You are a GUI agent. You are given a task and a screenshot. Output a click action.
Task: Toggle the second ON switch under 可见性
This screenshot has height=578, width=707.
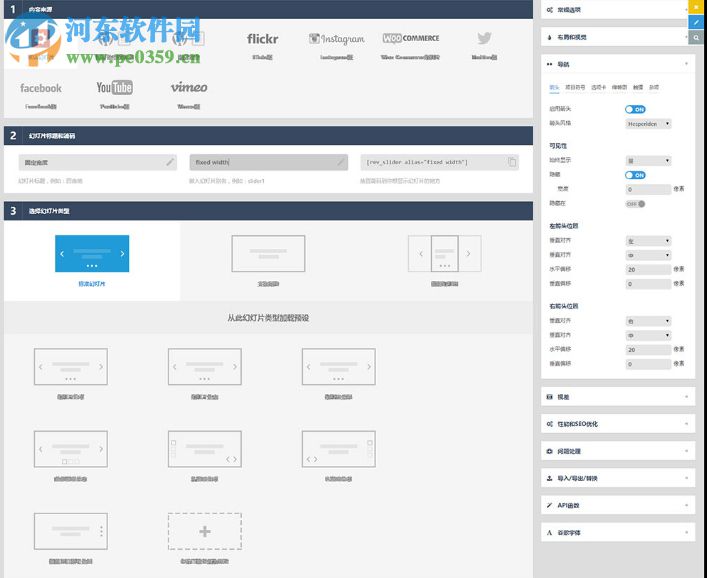635,175
